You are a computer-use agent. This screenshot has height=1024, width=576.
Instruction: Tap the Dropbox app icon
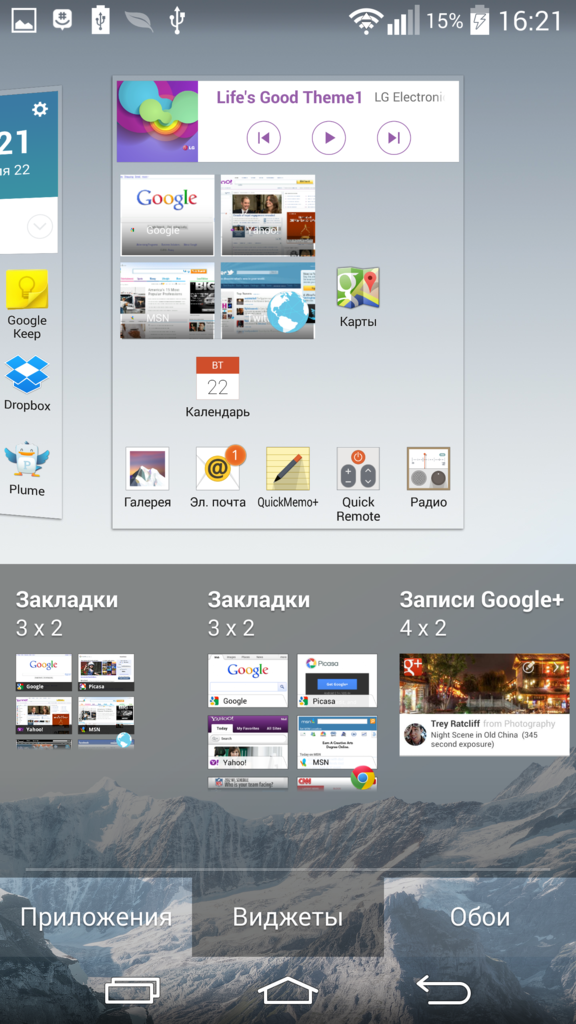point(27,374)
